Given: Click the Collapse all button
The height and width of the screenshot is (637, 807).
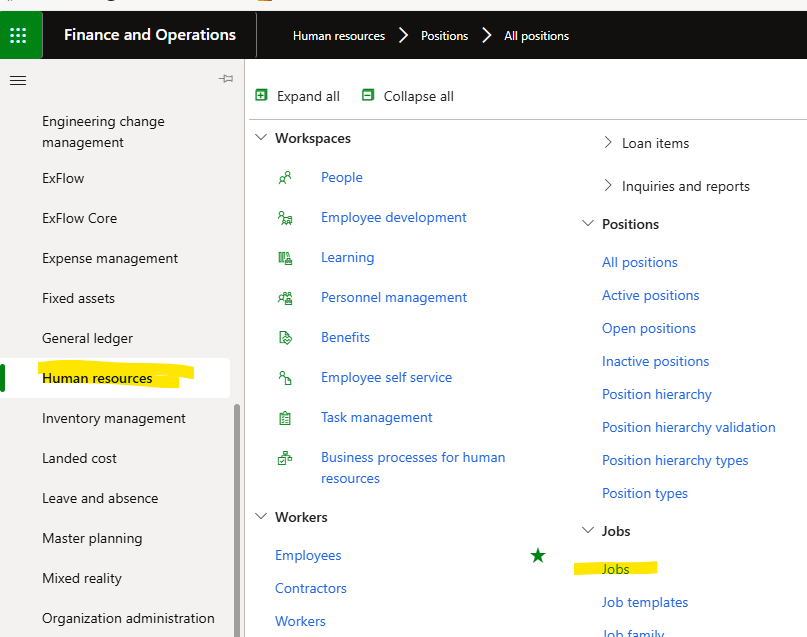Looking at the screenshot, I should (408, 96).
